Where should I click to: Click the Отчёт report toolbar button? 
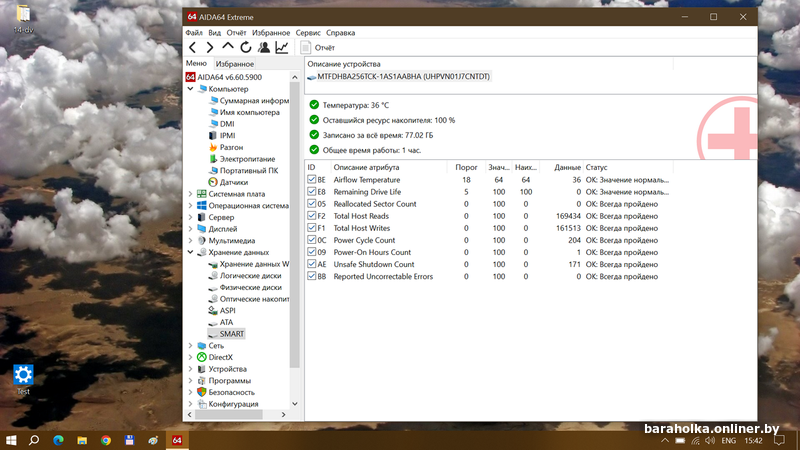tap(318, 47)
